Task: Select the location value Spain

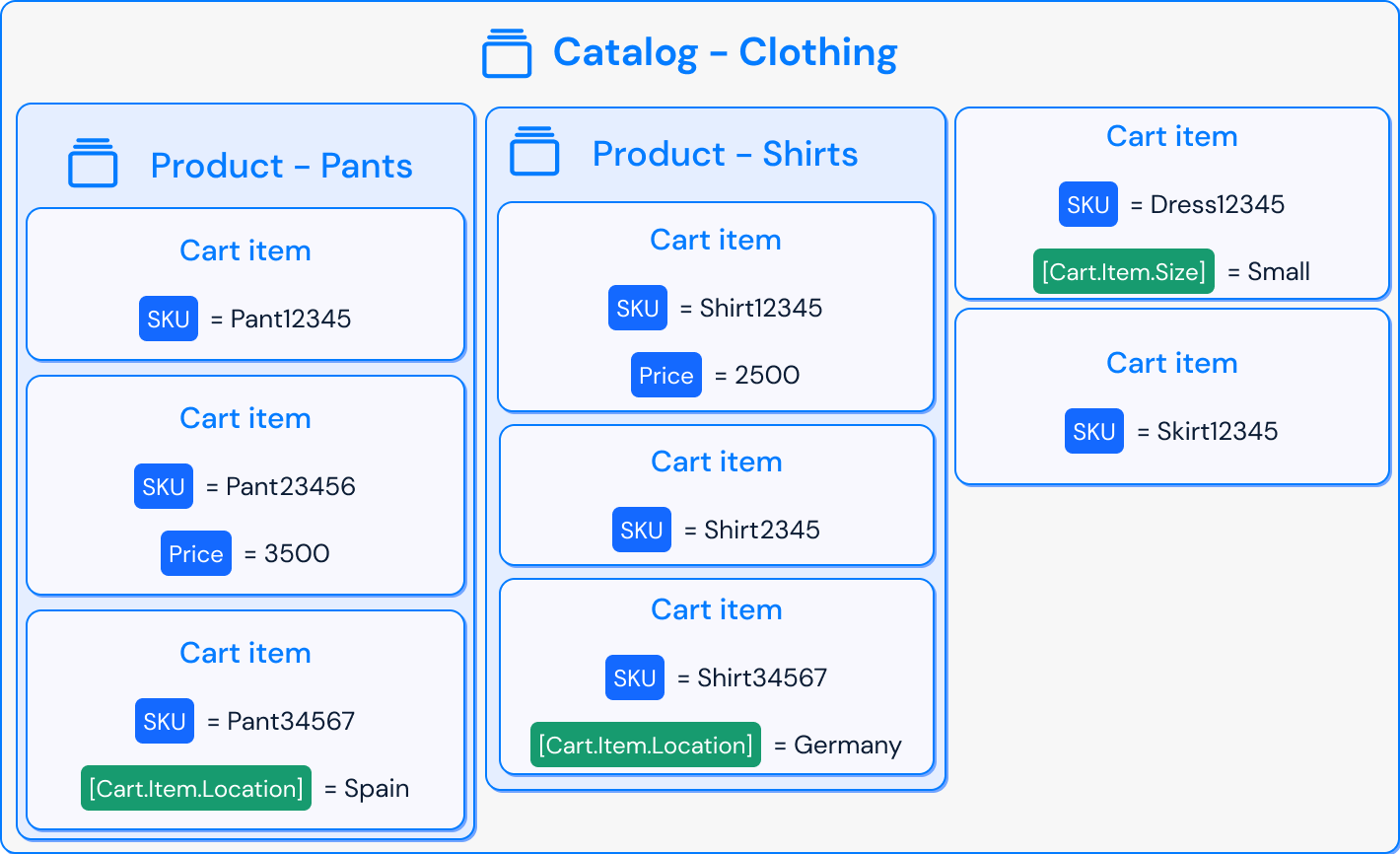Action: click(x=377, y=789)
